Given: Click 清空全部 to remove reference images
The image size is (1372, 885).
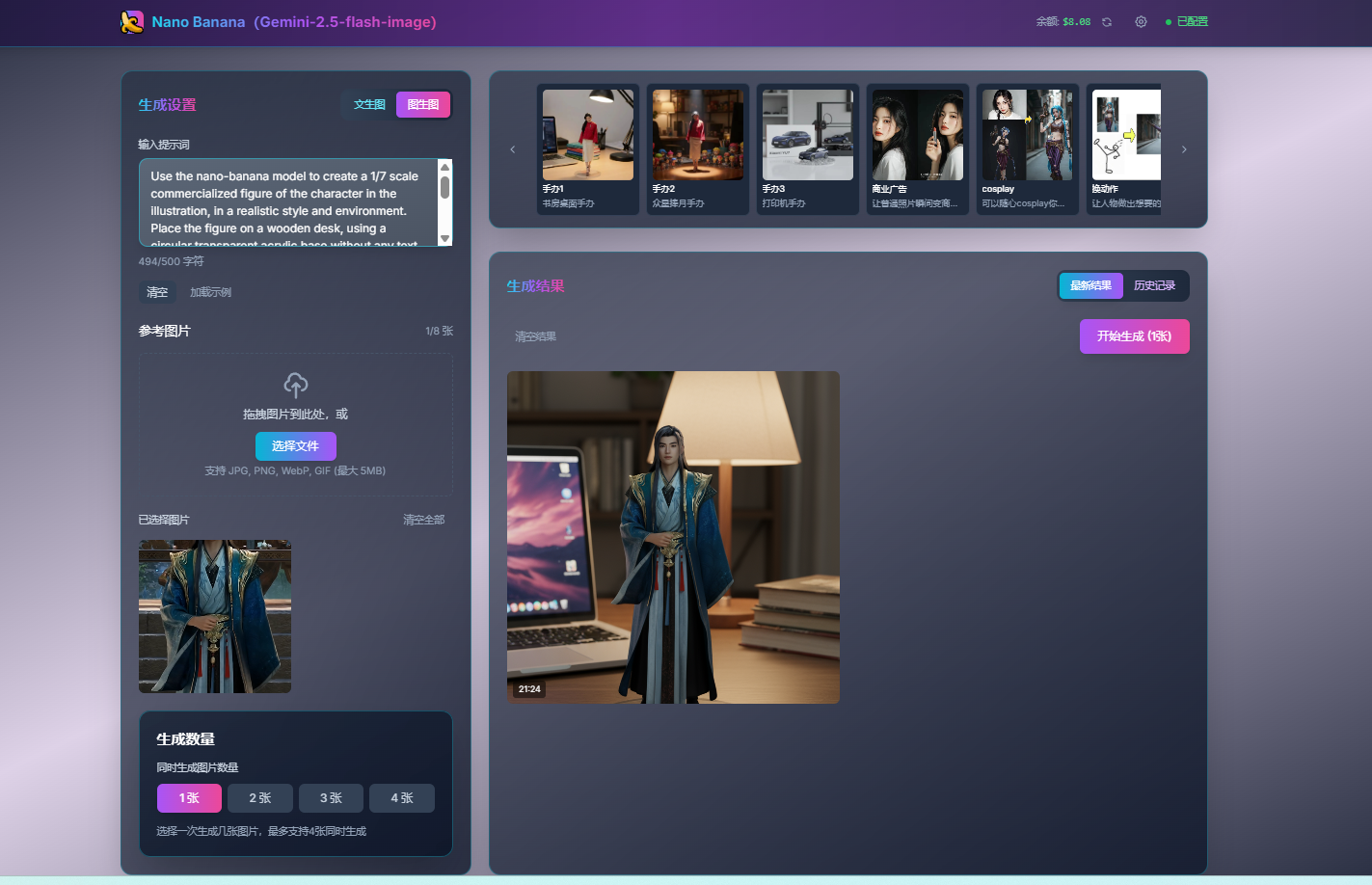Looking at the screenshot, I should tap(423, 520).
